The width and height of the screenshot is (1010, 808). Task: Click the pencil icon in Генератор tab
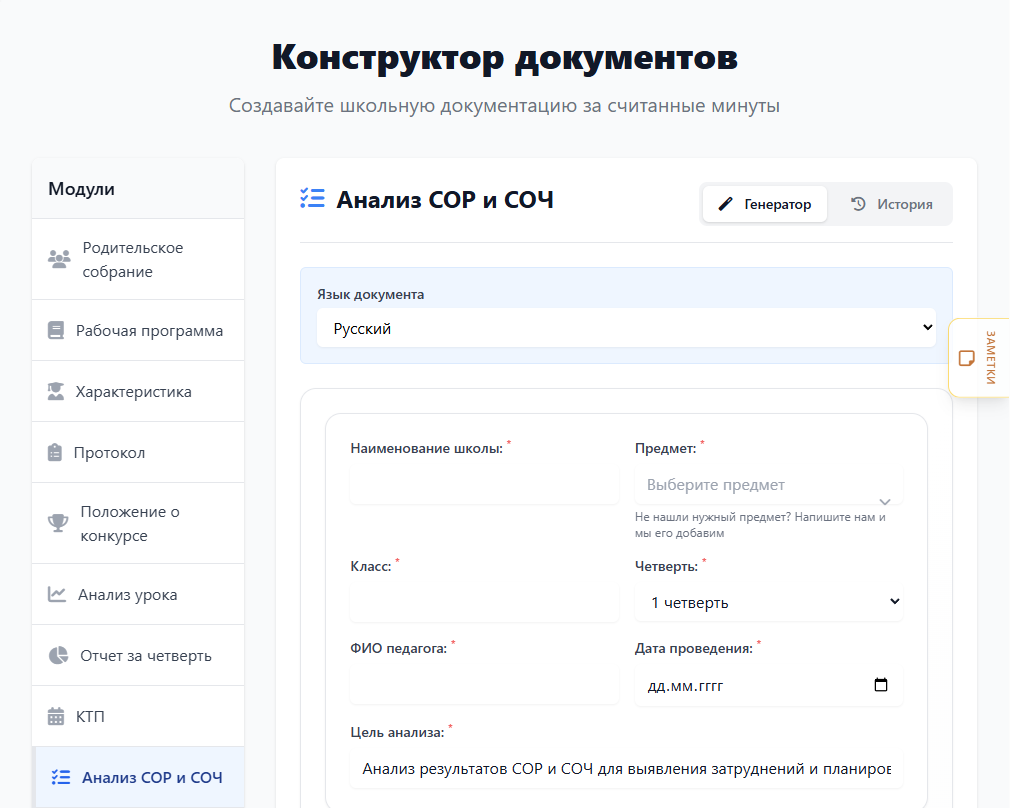point(725,204)
